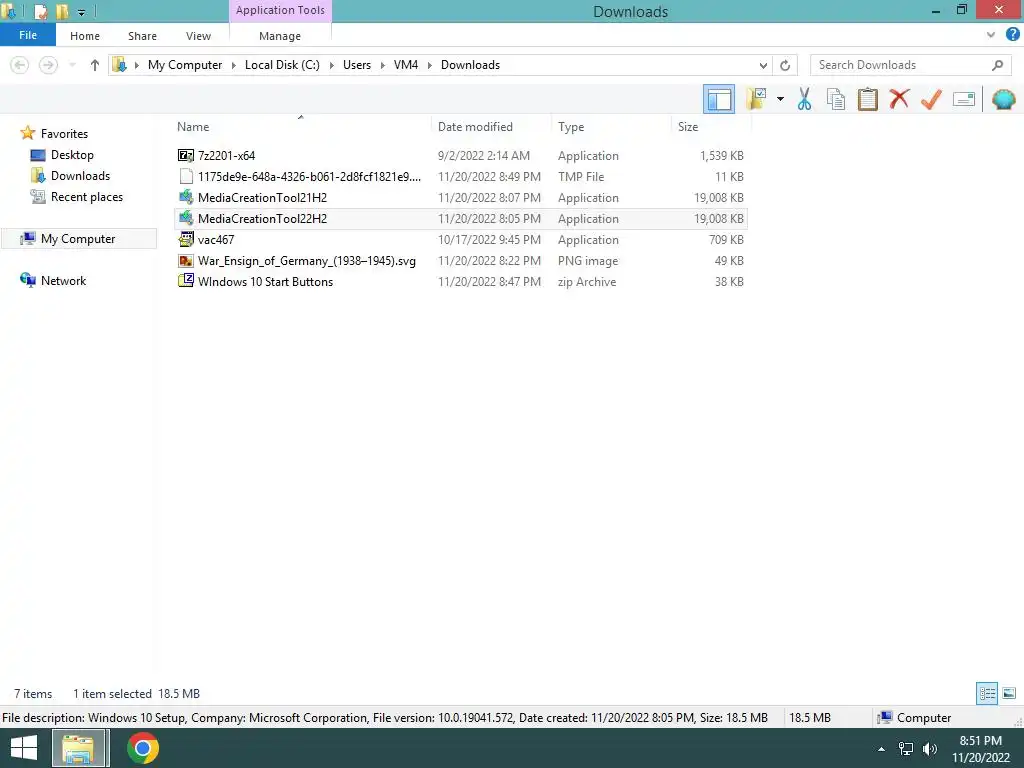Open the address bar history dropdown

[x=763, y=65]
